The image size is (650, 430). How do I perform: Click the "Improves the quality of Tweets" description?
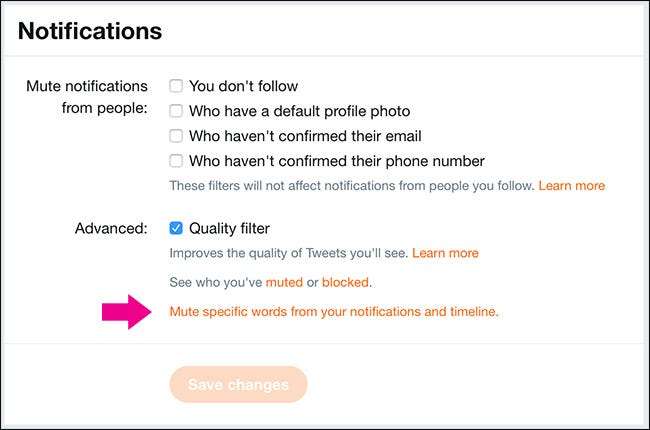coord(288,253)
